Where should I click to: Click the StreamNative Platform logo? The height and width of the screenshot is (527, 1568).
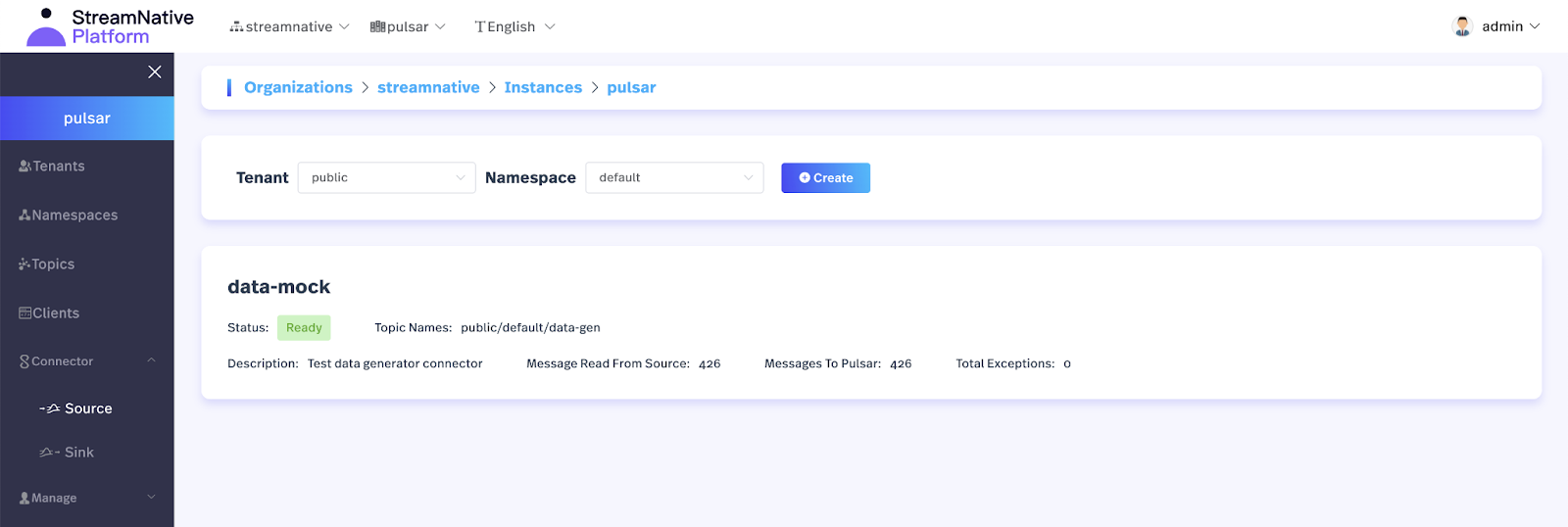pyautogui.click(x=110, y=26)
